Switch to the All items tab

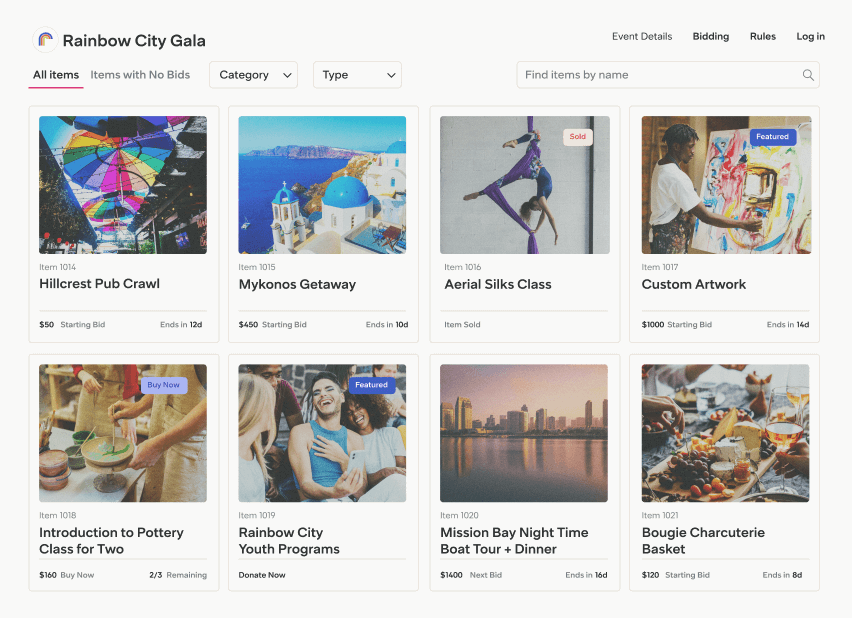tap(56, 75)
